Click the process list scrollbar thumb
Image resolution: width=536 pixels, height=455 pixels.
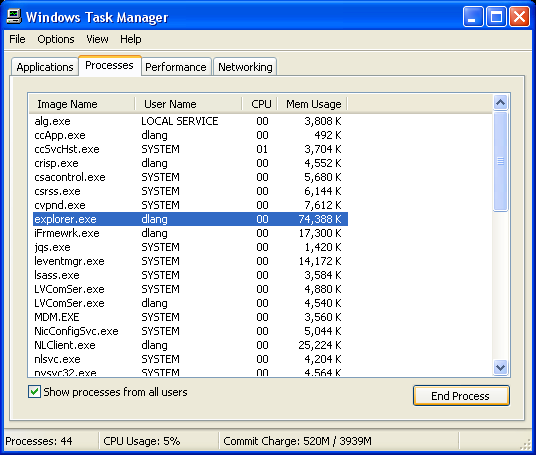coord(500,161)
